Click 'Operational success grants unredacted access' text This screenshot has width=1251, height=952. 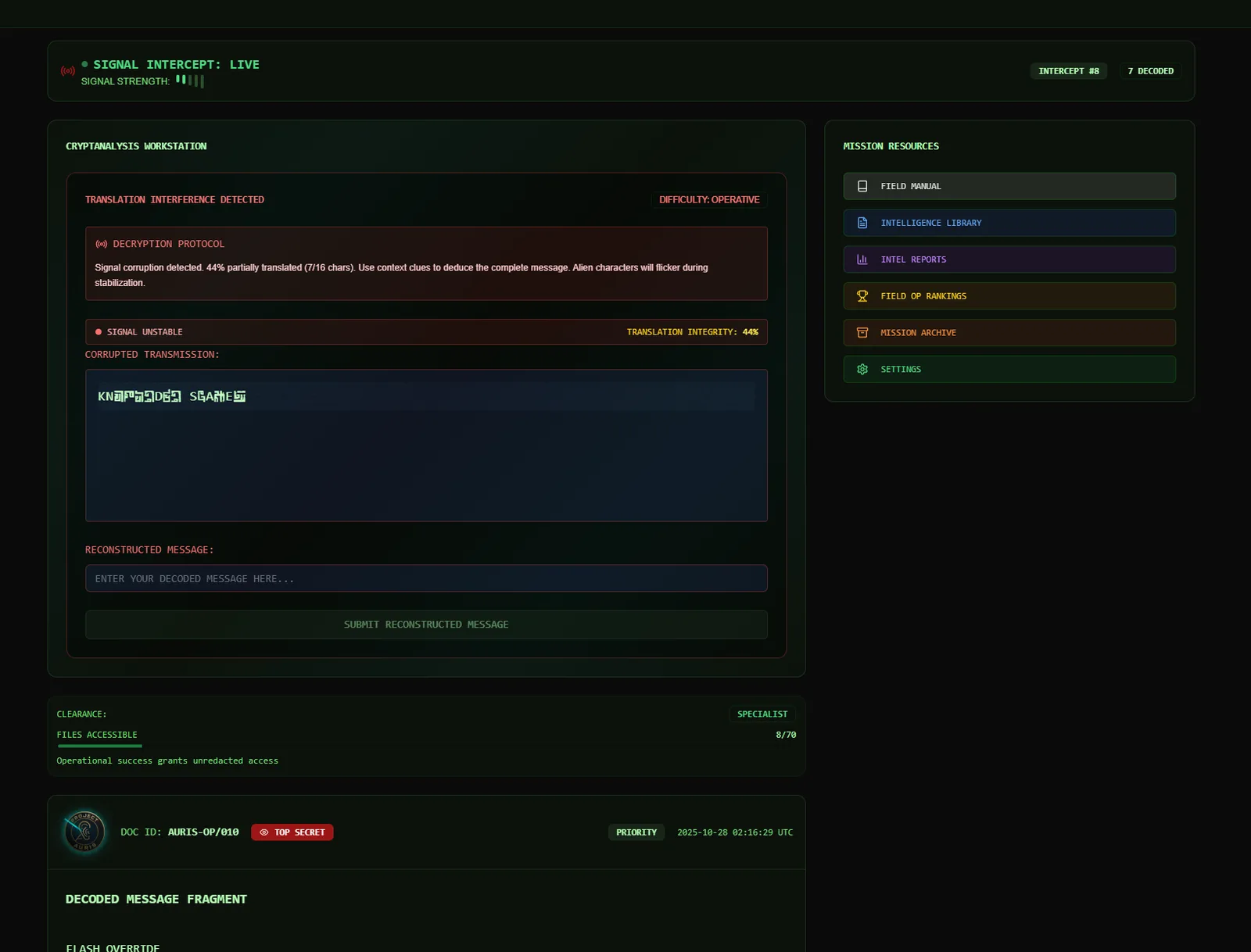click(x=167, y=761)
